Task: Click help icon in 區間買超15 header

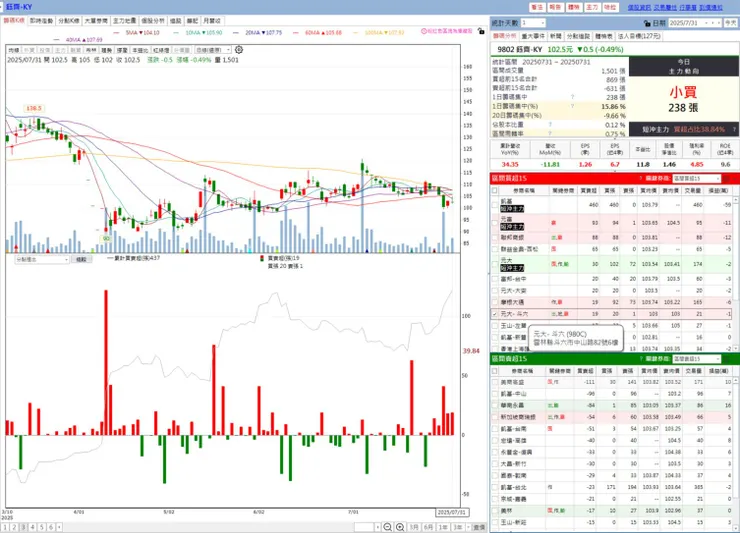Action: [x=640, y=178]
